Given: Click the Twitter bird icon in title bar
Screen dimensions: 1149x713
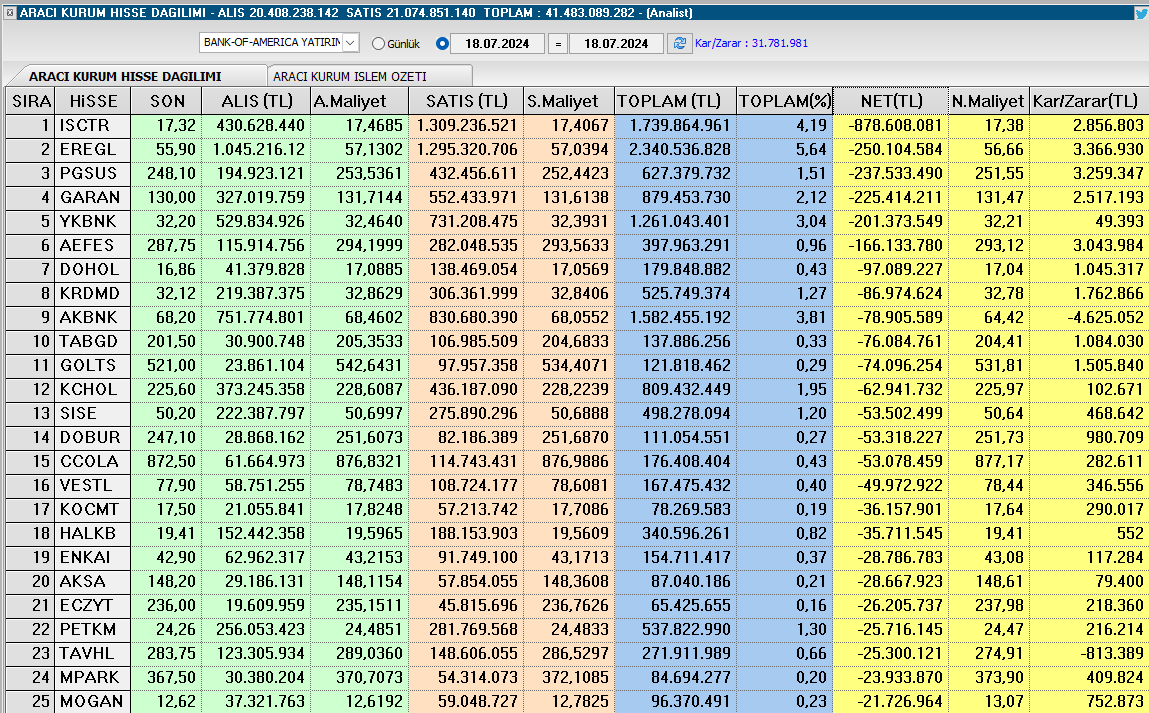Looking at the screenshot, I should pos(1141,12).
